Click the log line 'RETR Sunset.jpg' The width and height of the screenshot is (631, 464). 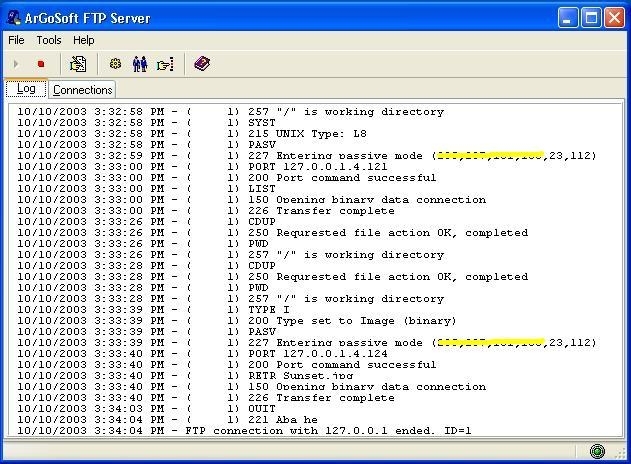tap(185, 376)
